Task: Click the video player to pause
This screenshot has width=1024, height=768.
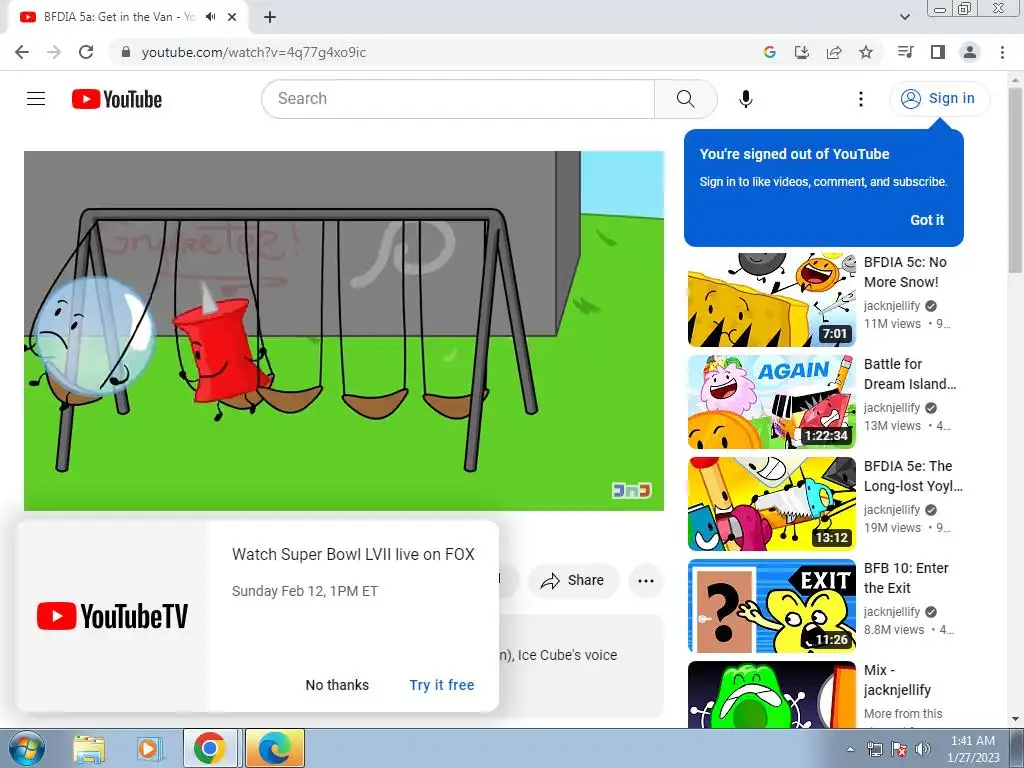Action: (x=344, y=330)
